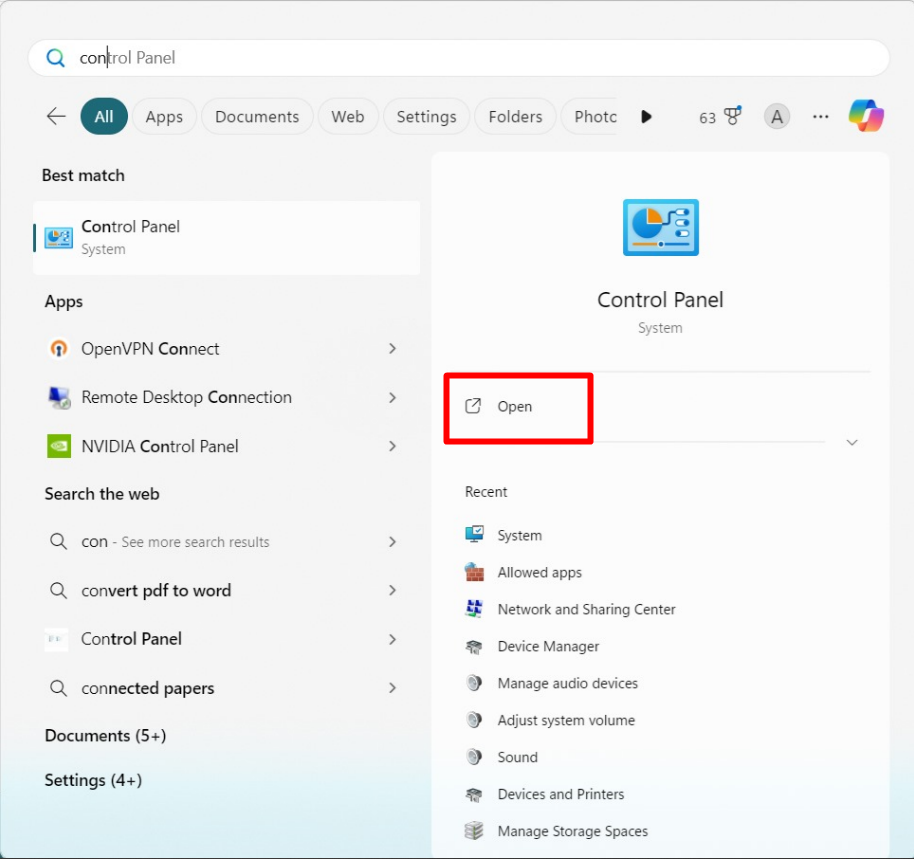
Task: Expand the 'connected papers' chevron
Action: 392,688
